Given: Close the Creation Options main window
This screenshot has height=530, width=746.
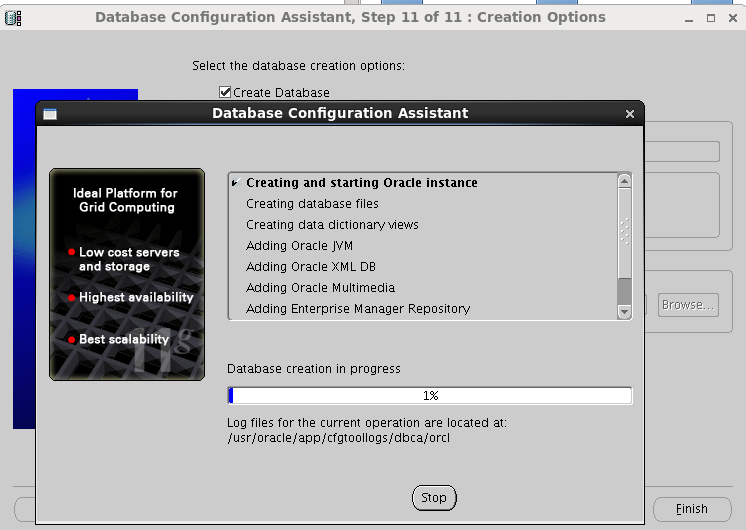Looking at the screenshot, I should pos(733,18).
